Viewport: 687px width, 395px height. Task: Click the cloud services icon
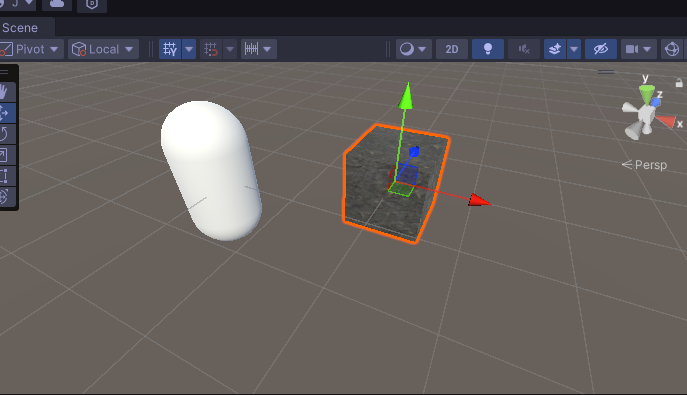click(57, 4)
